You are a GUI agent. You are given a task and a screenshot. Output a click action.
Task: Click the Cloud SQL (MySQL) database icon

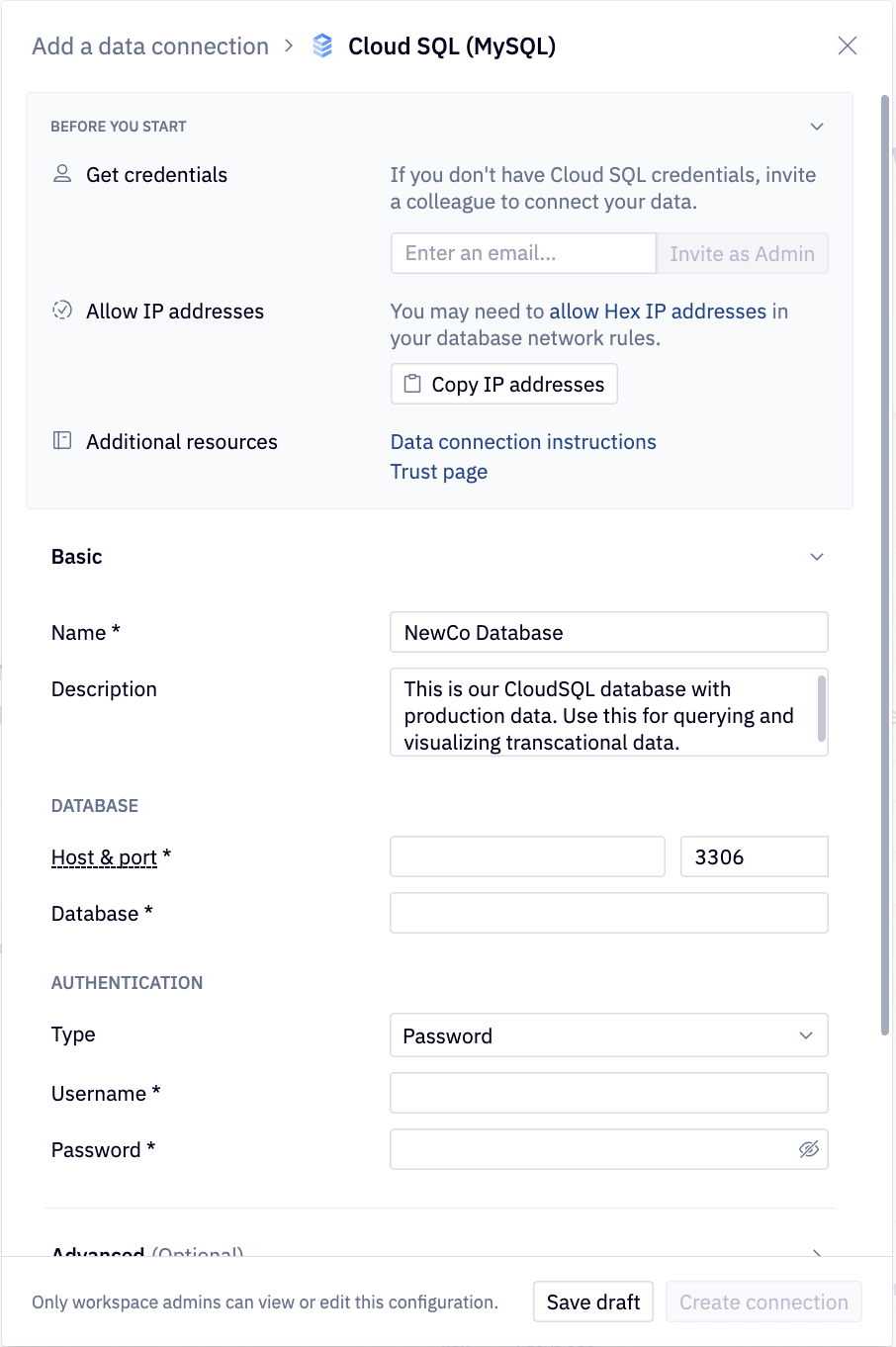point(321,45)
